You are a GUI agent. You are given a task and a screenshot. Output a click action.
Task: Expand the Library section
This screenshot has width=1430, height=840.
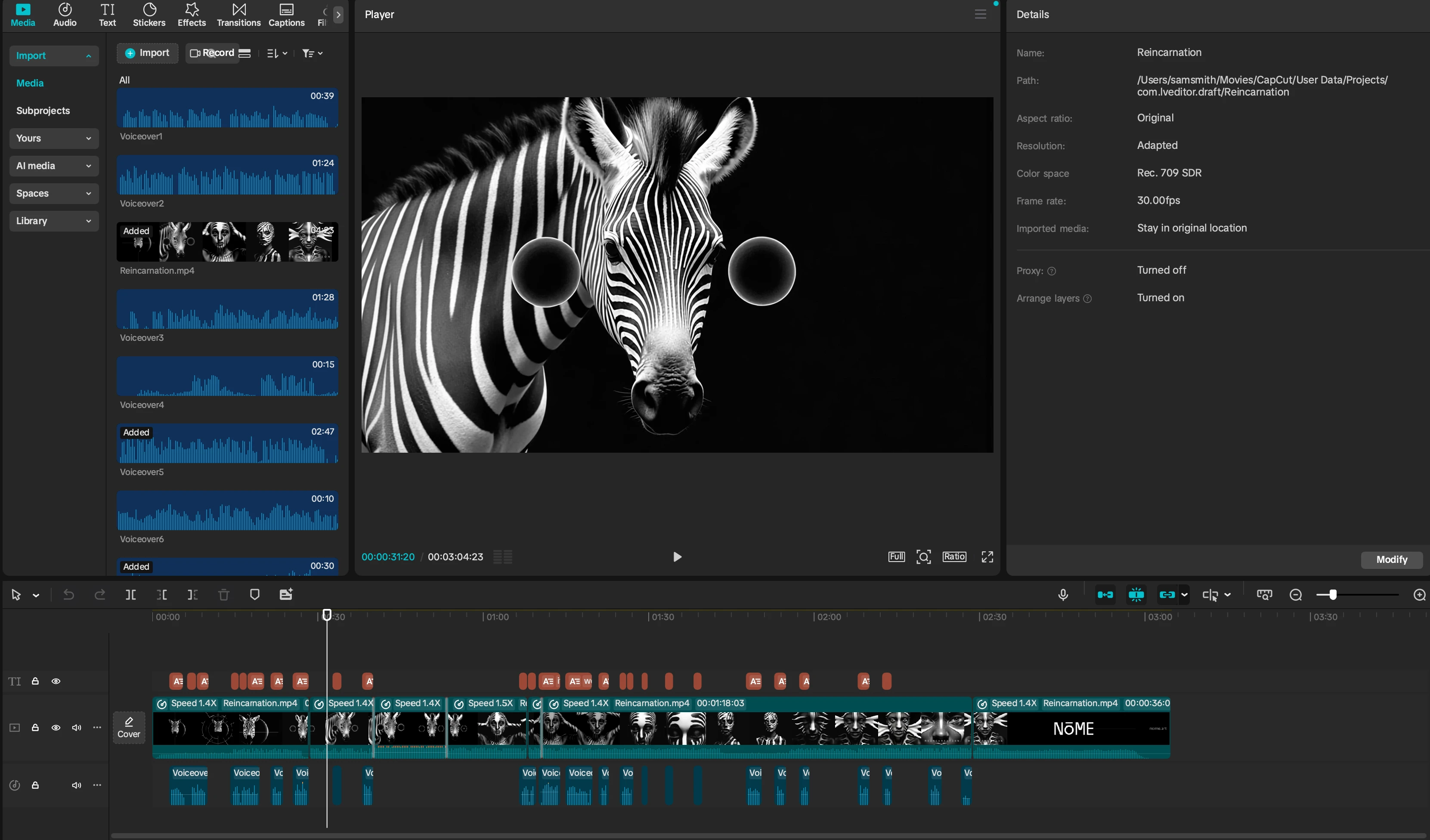tap(54, 221)
